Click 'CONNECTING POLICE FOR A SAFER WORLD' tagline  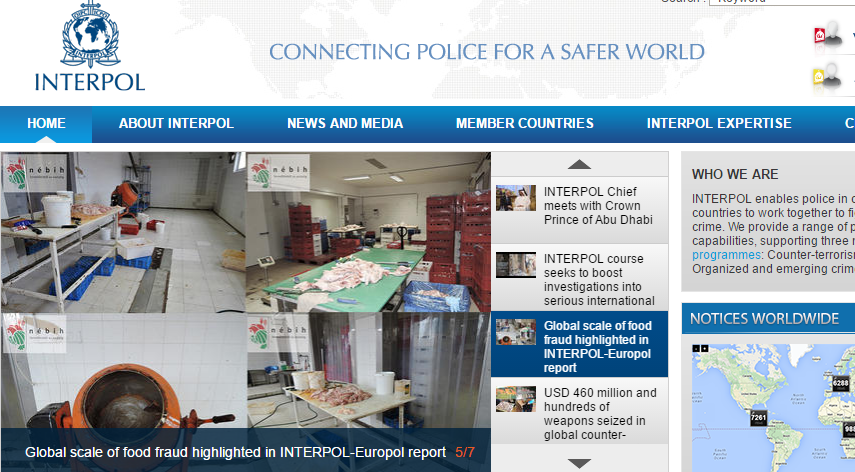tap(486, 52)
